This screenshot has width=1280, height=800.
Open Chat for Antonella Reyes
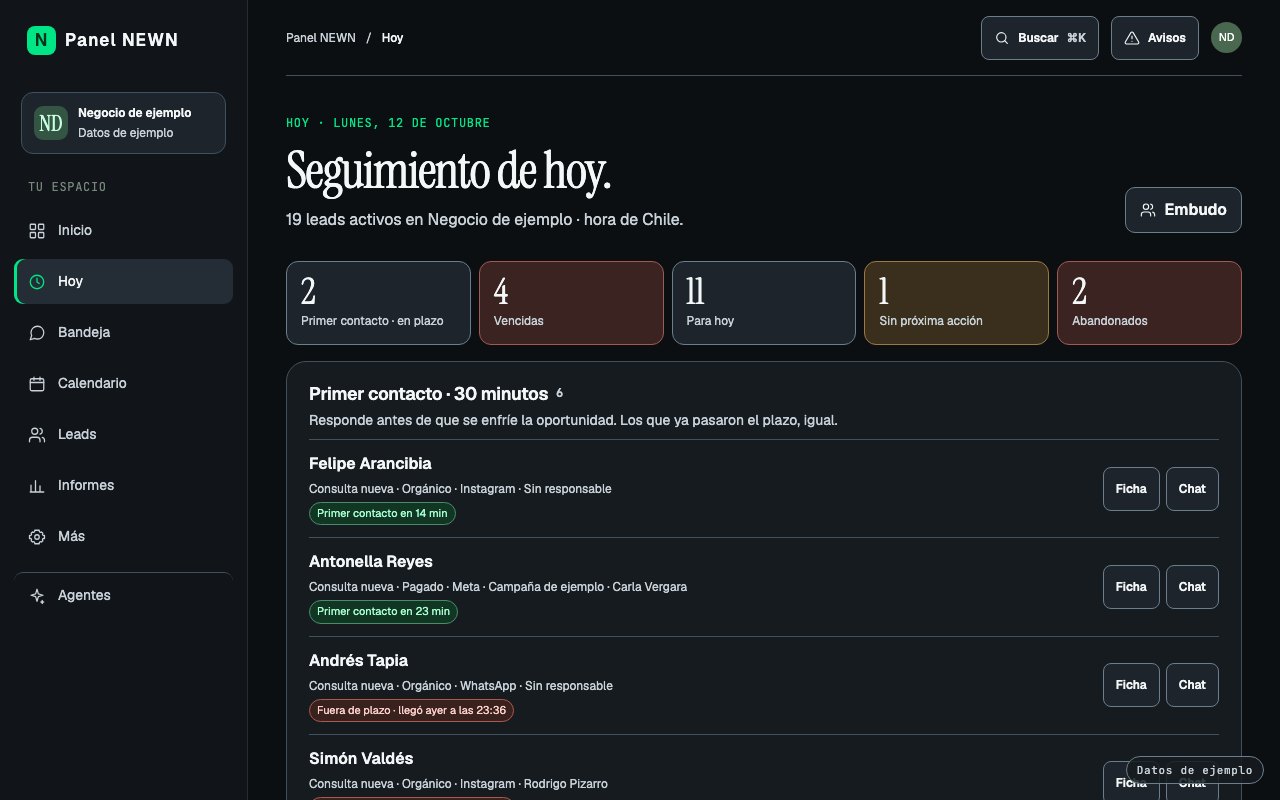1192,587
